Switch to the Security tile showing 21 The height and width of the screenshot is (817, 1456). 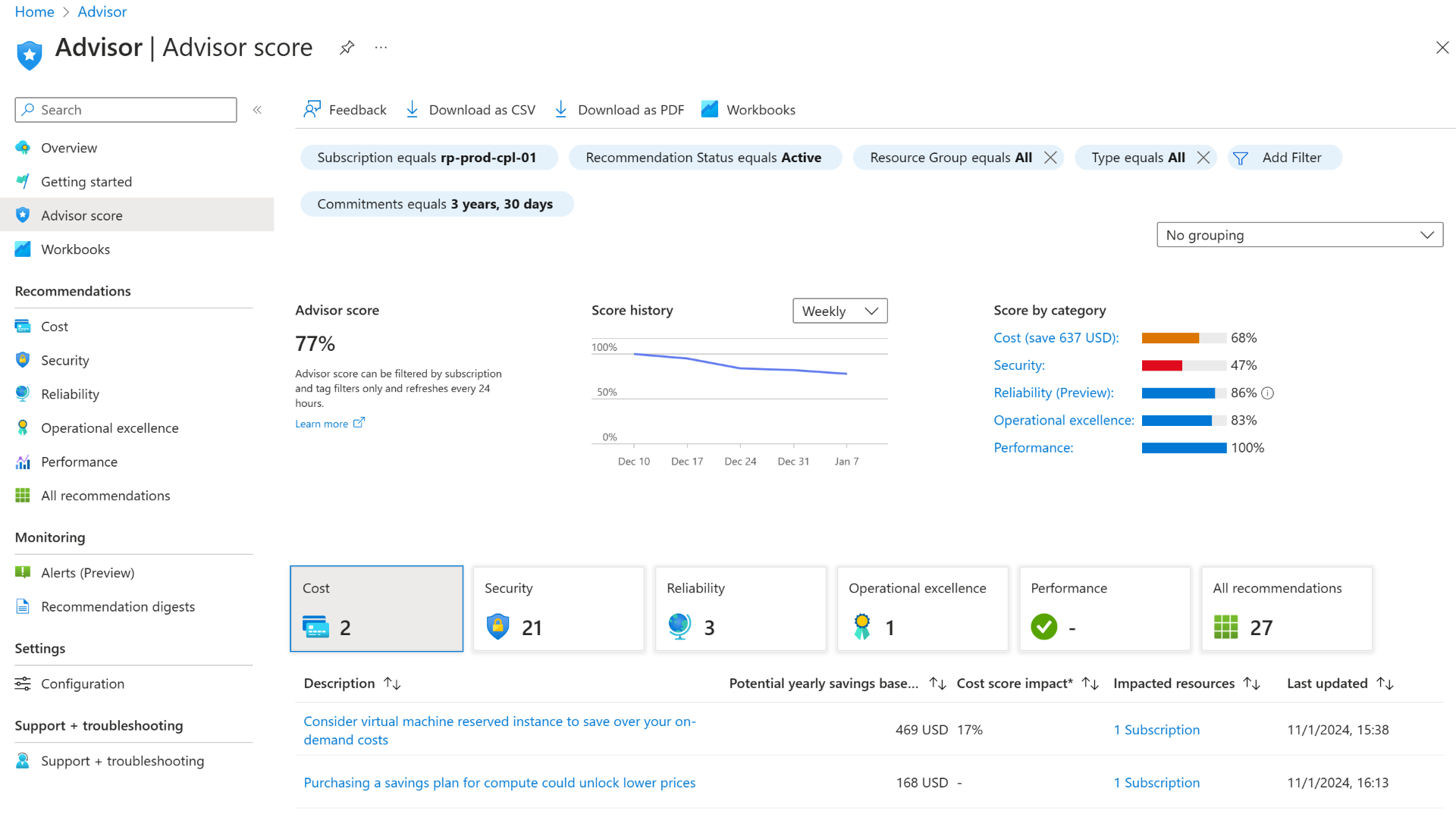pos(558,608)
